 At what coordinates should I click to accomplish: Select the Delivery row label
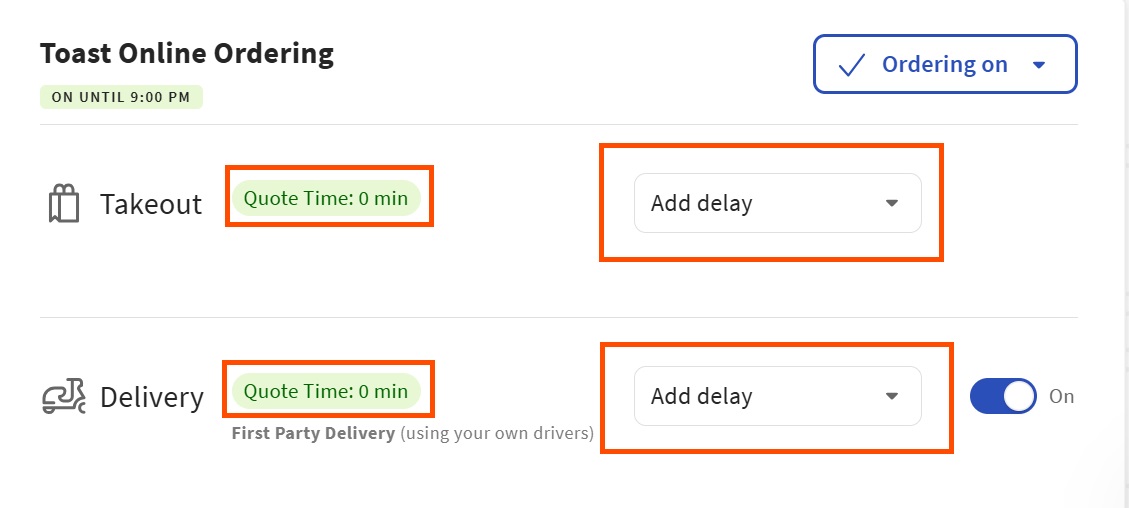[x=152, y=397]
